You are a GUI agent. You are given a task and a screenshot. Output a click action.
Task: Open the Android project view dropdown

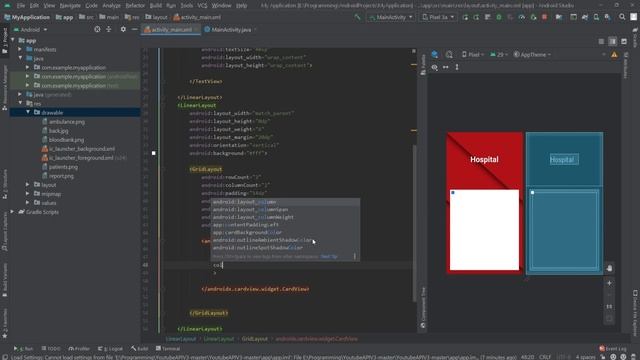click(31, 30)
